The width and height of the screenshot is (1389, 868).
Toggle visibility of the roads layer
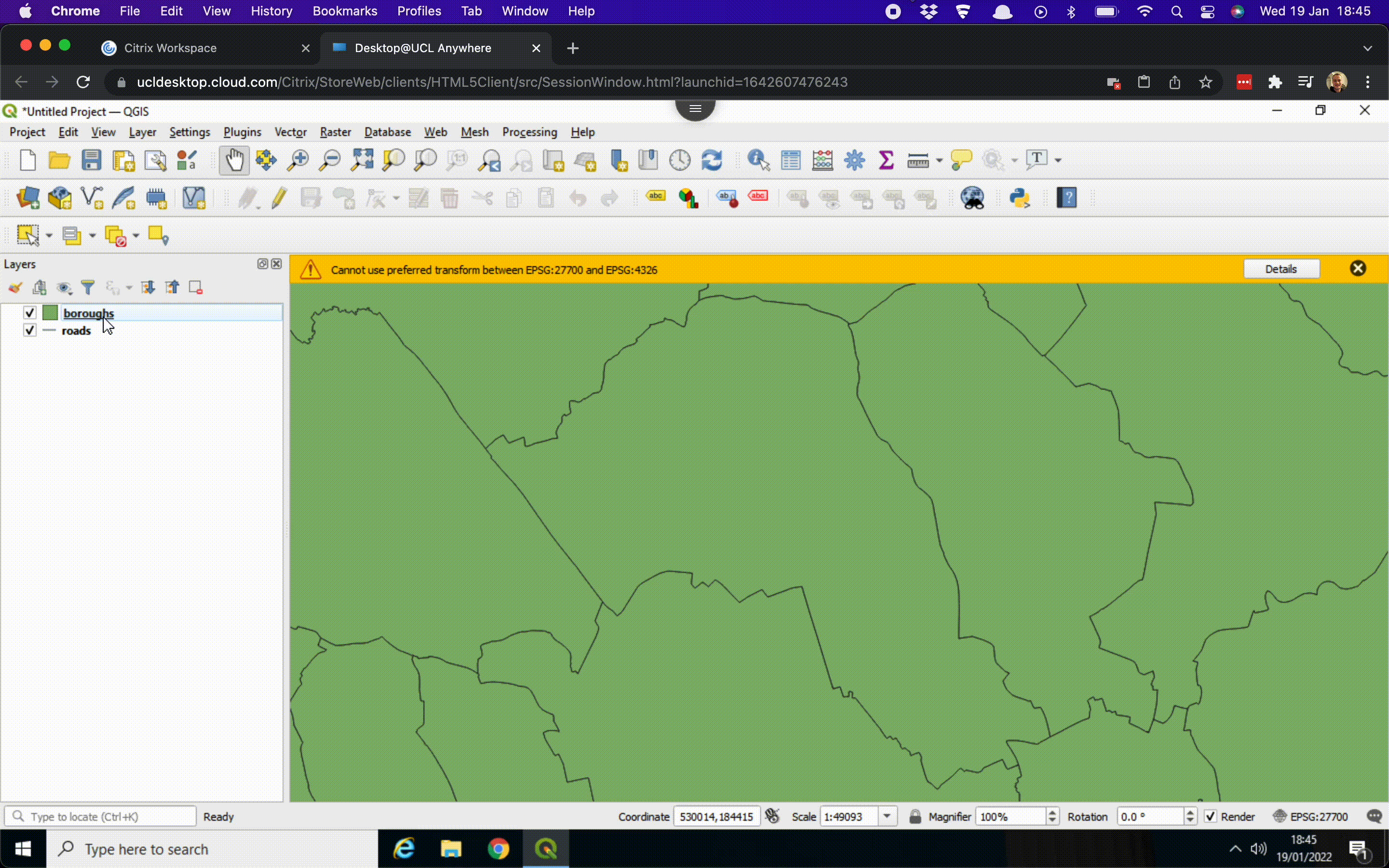pyautogui.click(x=30, y=330)
